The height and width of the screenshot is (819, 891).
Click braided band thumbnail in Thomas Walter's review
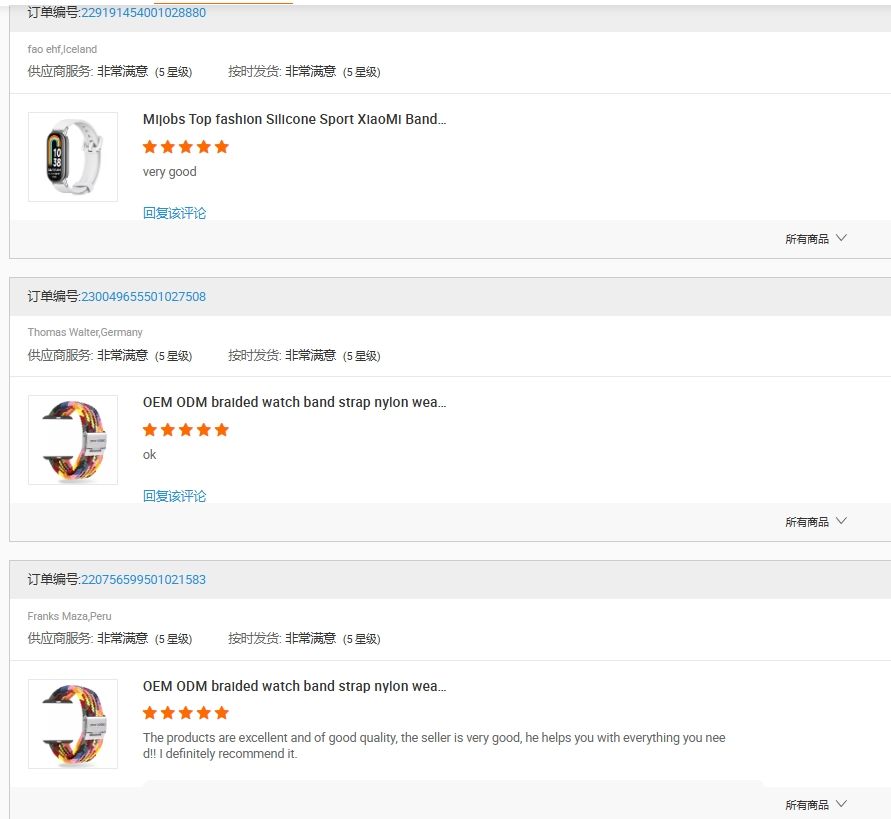pos(73,440)
